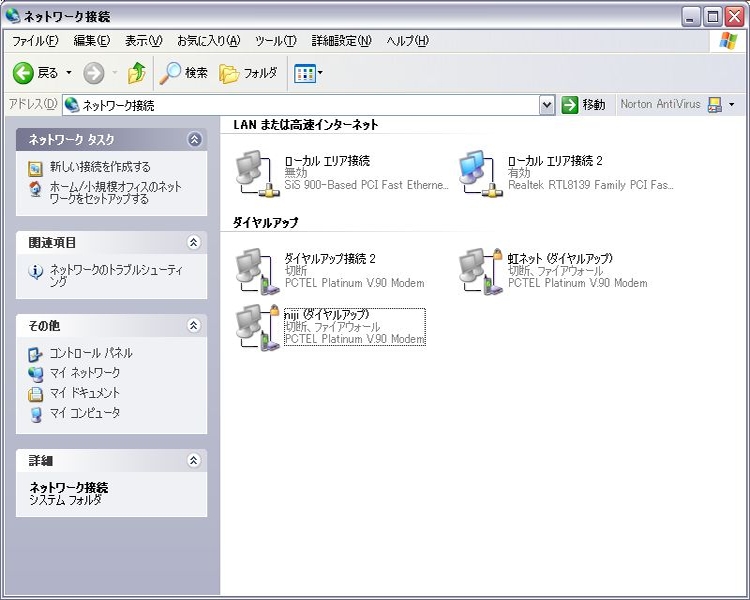Click the grayed Forward arrow button
Screen dimensions: 750x600
coord(94,73)
